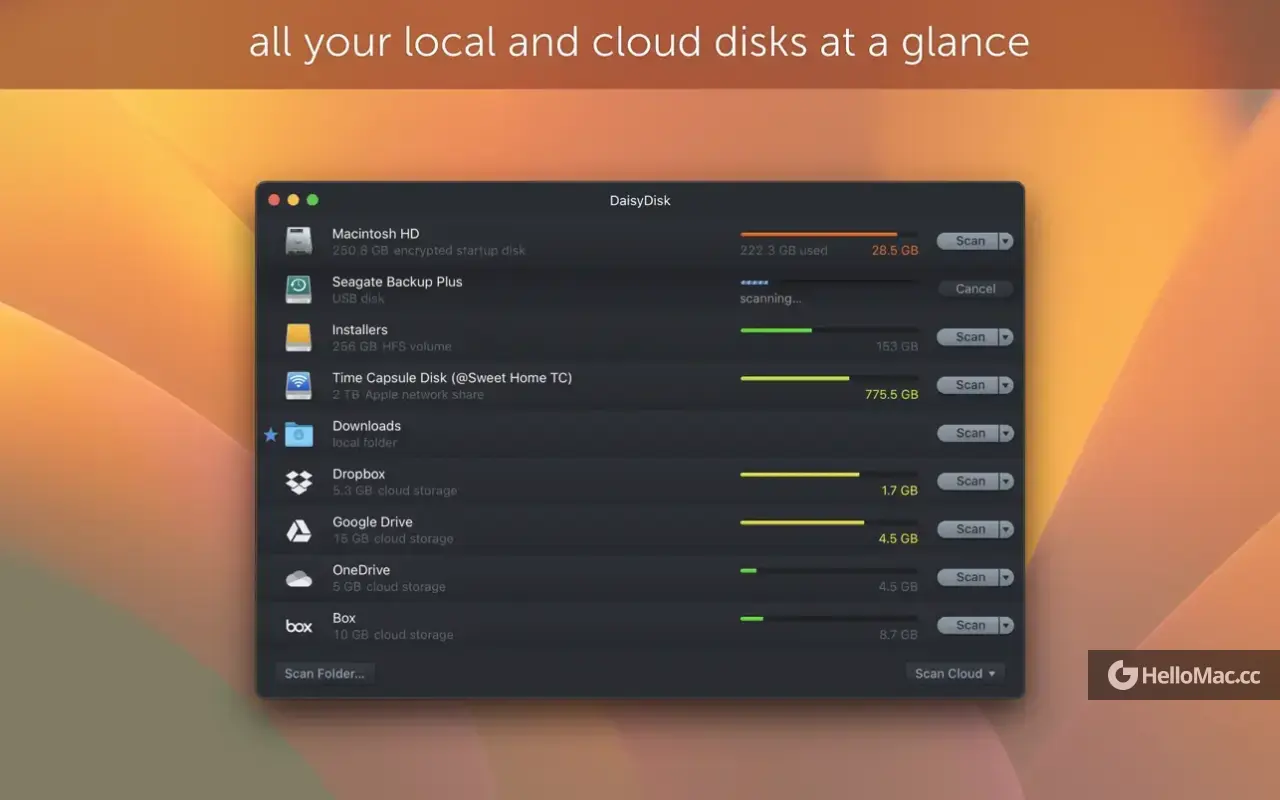Click the DaisyDisk window title
This screenshot has height=800, width=1280.
pos(640,200)
